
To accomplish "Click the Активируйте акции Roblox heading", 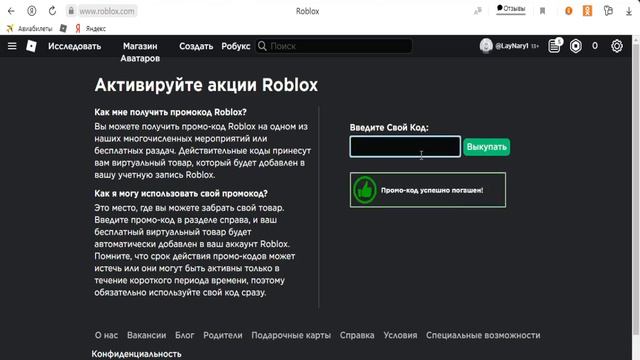I will click(x=206, y=85).
